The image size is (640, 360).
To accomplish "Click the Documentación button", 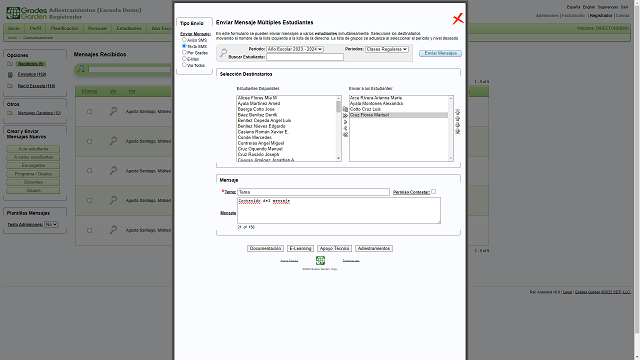I will click(x=265, y=249).
